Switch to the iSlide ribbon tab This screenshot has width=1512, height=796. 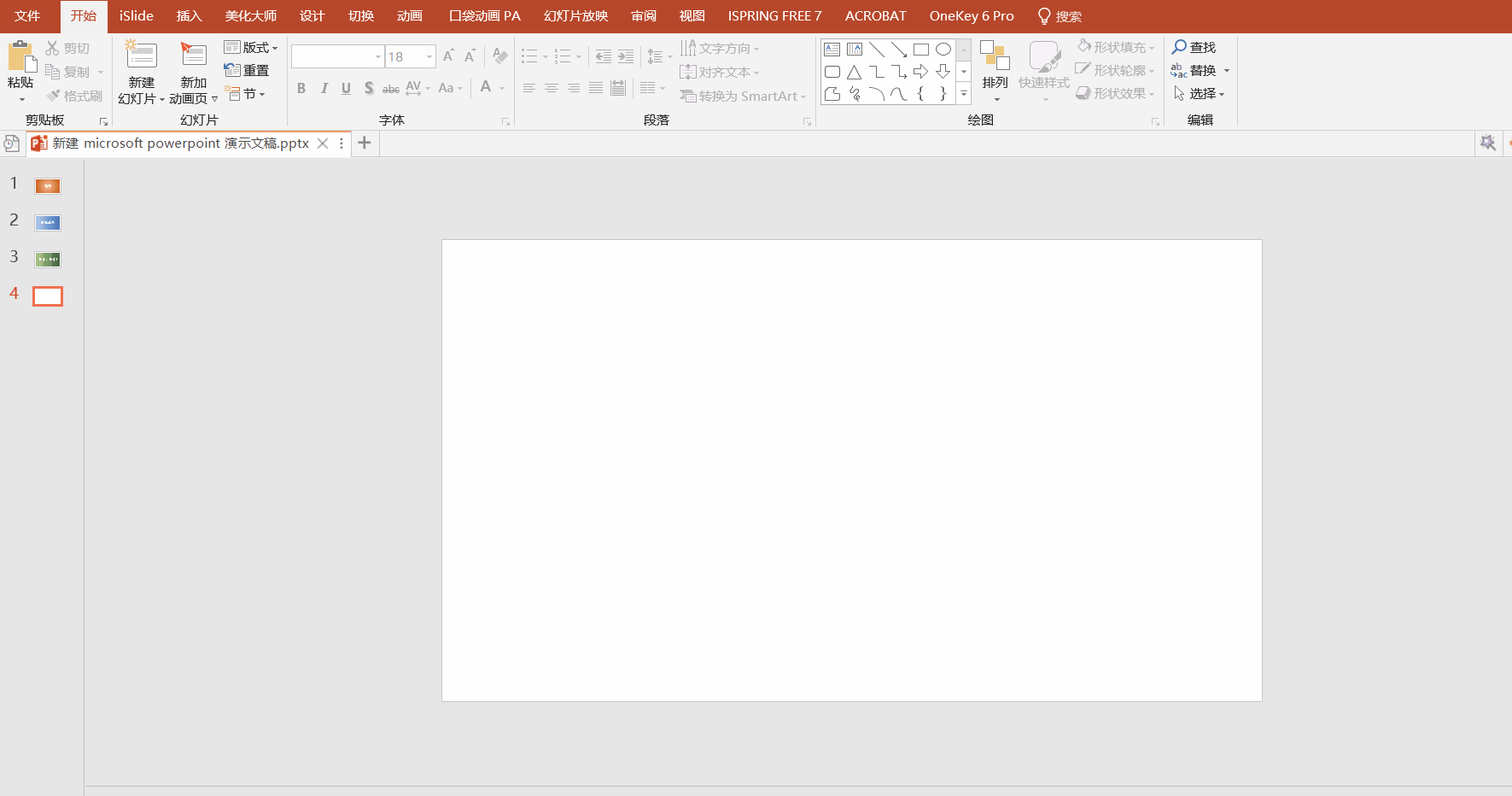tap(137, 16)
